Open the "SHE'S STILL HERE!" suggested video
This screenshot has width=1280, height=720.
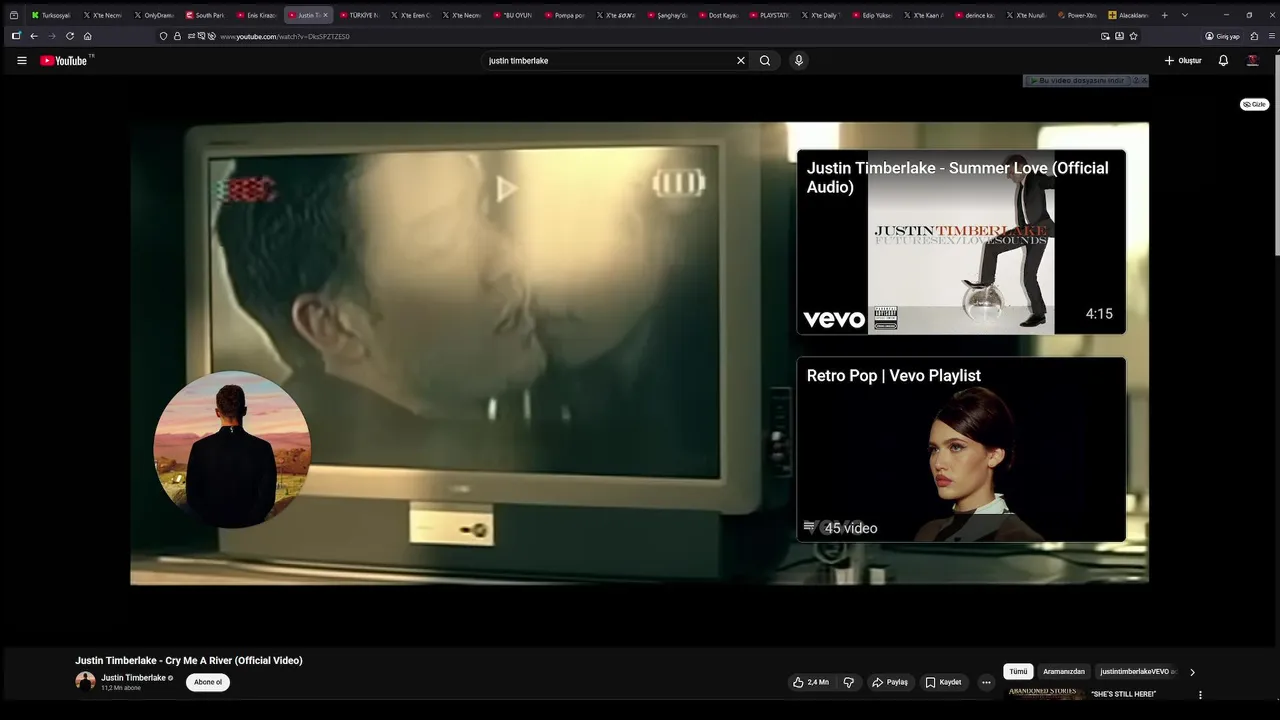(1123, 694)
